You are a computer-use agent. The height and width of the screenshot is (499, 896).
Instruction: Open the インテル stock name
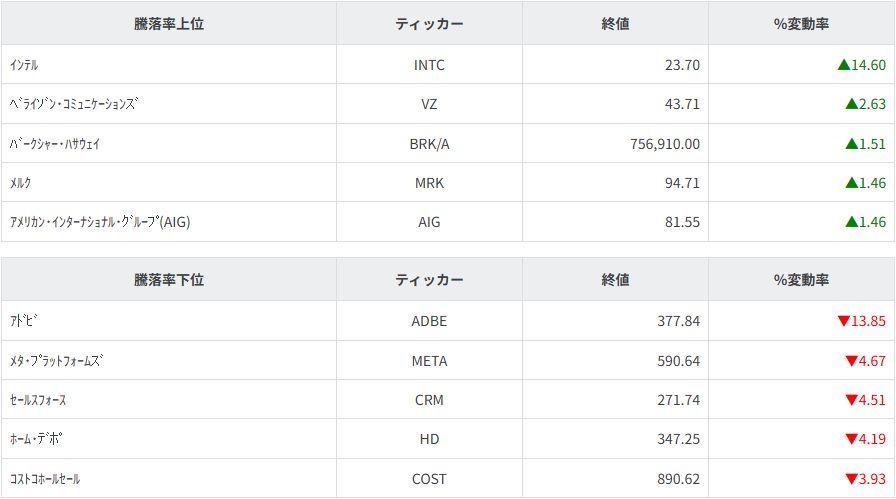24,65
